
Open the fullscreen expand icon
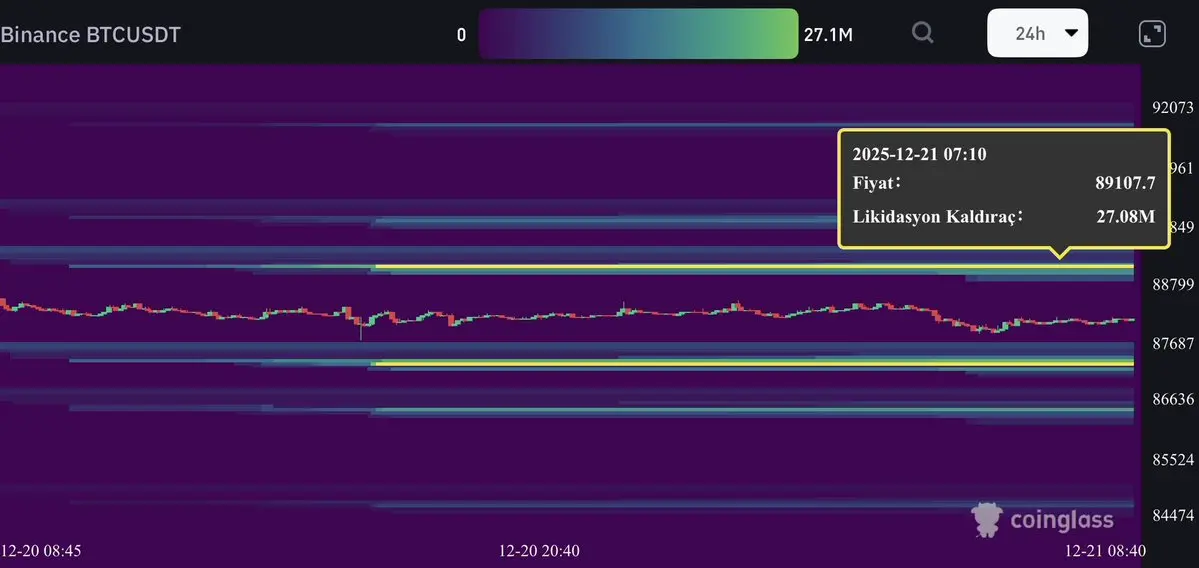[x=1152, y=34]
